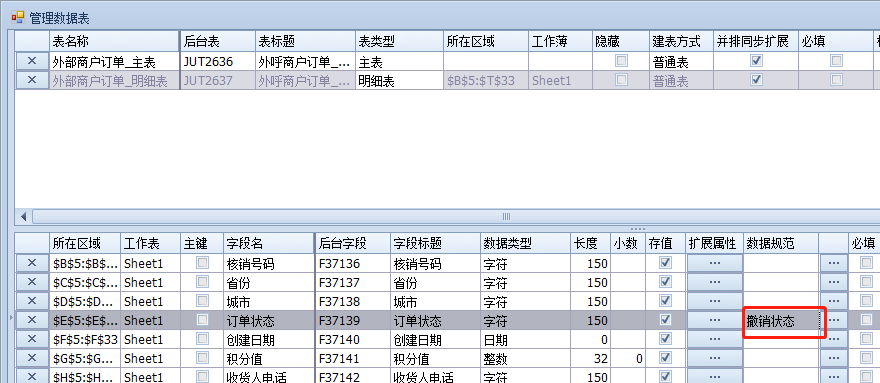
Task: Delete the 外部商户订单_明细表 table row
Action: click(32, 80)
